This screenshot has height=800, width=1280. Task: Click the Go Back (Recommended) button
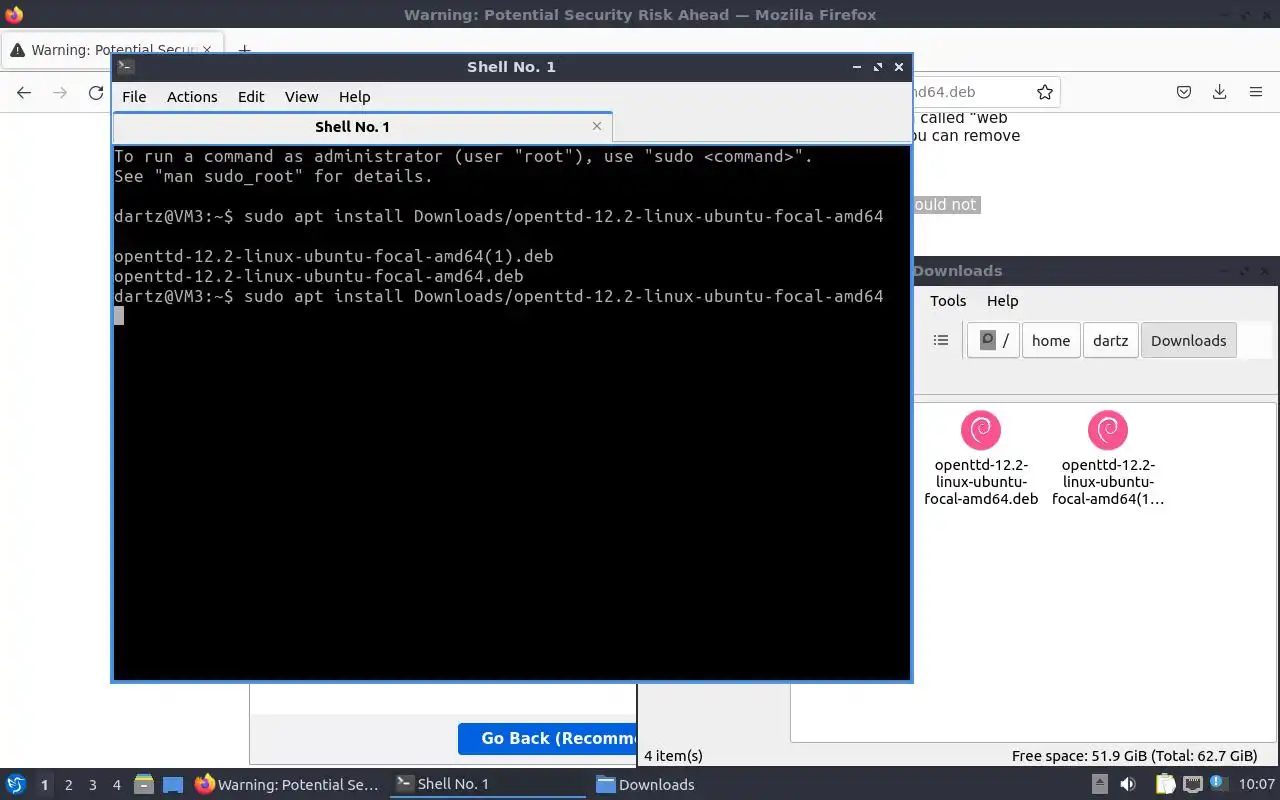tap(548, 738)
